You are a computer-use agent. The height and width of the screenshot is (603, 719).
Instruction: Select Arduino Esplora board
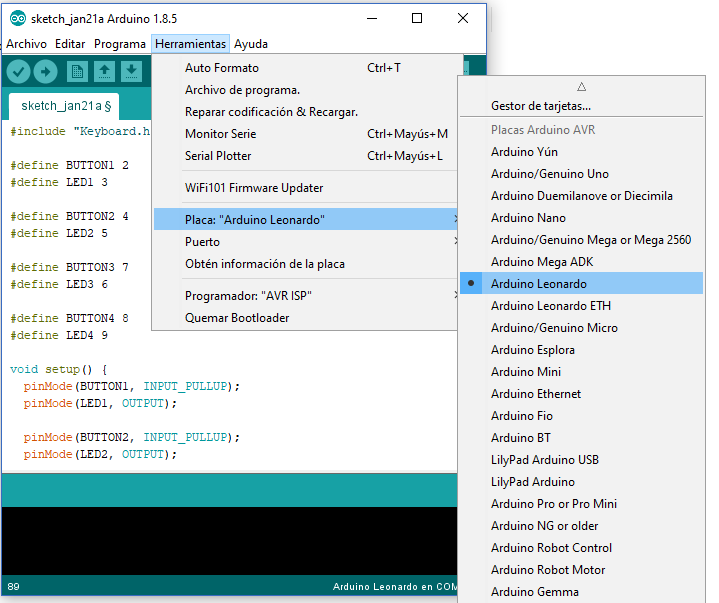(581, 350)
